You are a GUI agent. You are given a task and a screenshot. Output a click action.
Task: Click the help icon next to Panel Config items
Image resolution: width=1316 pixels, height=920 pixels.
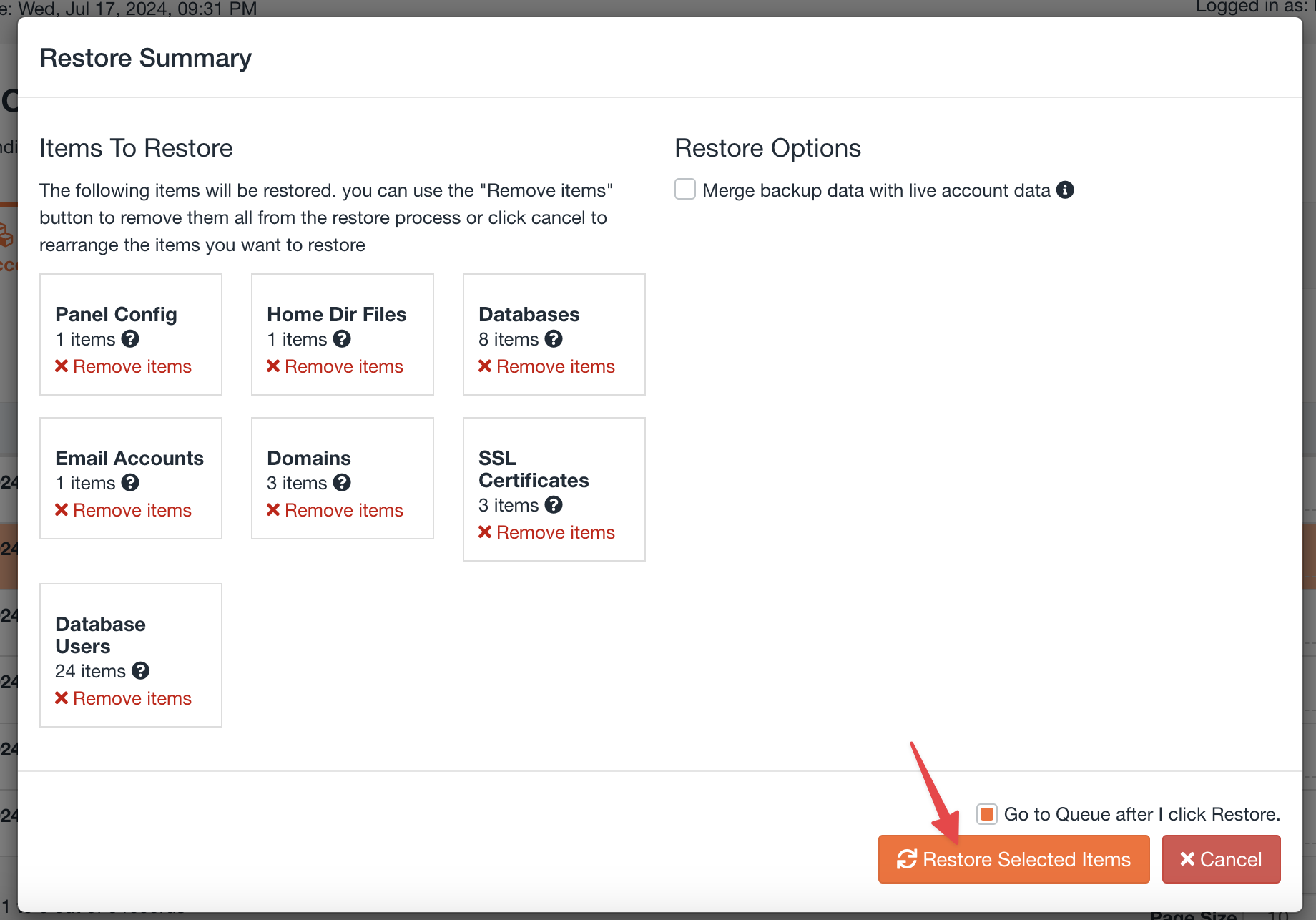[x=130, y=339]
